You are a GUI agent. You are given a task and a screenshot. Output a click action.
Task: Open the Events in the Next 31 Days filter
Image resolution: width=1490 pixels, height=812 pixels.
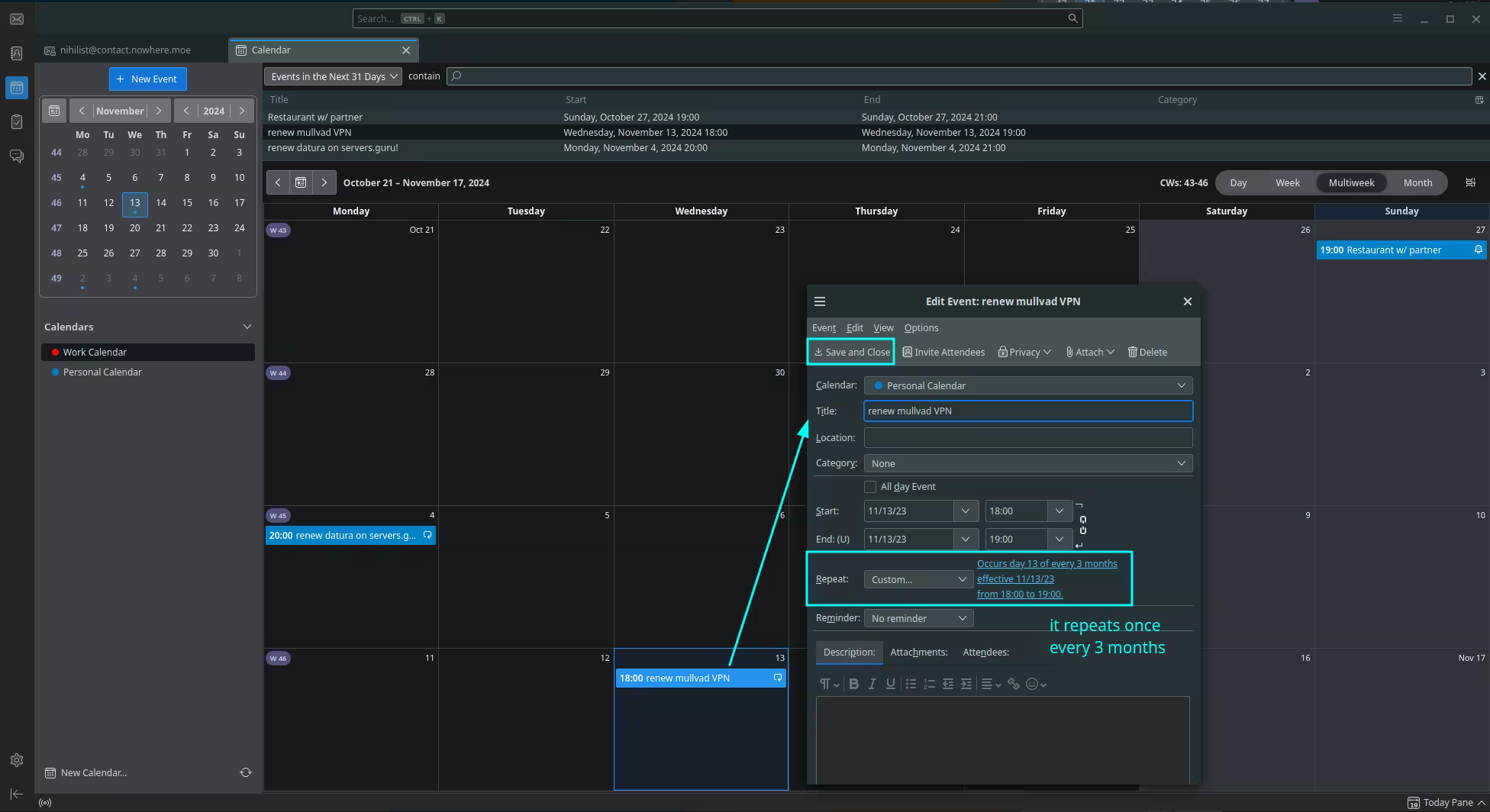coord(333,76)
